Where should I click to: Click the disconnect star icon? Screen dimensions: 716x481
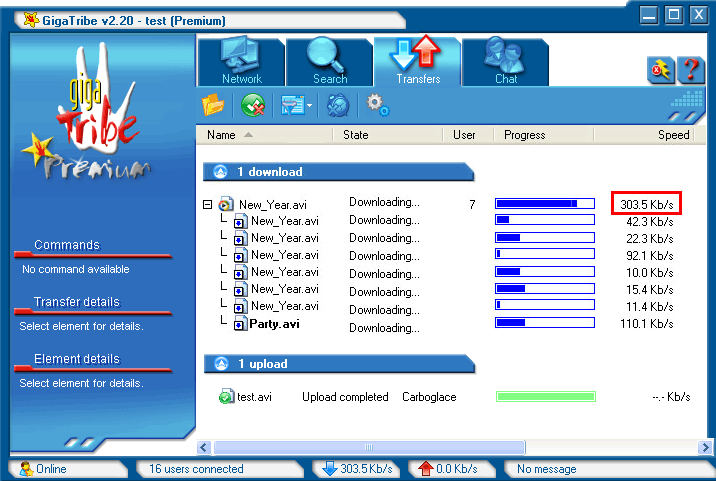coord(661,70)
